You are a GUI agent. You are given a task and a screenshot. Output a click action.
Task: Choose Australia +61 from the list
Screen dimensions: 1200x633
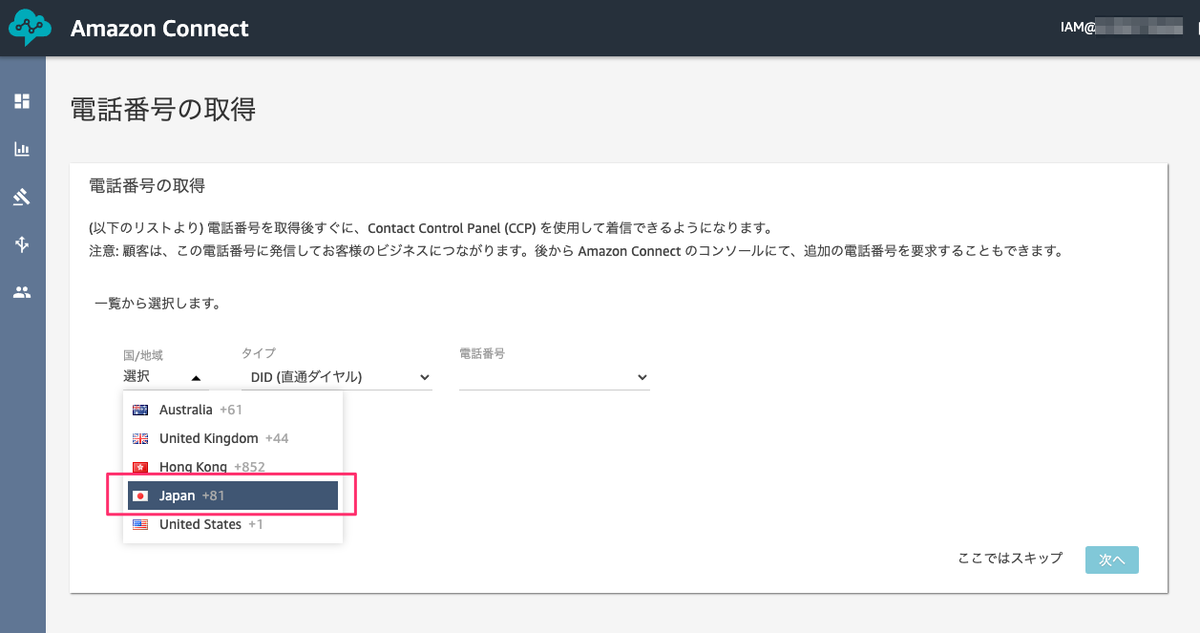point(233,410)
